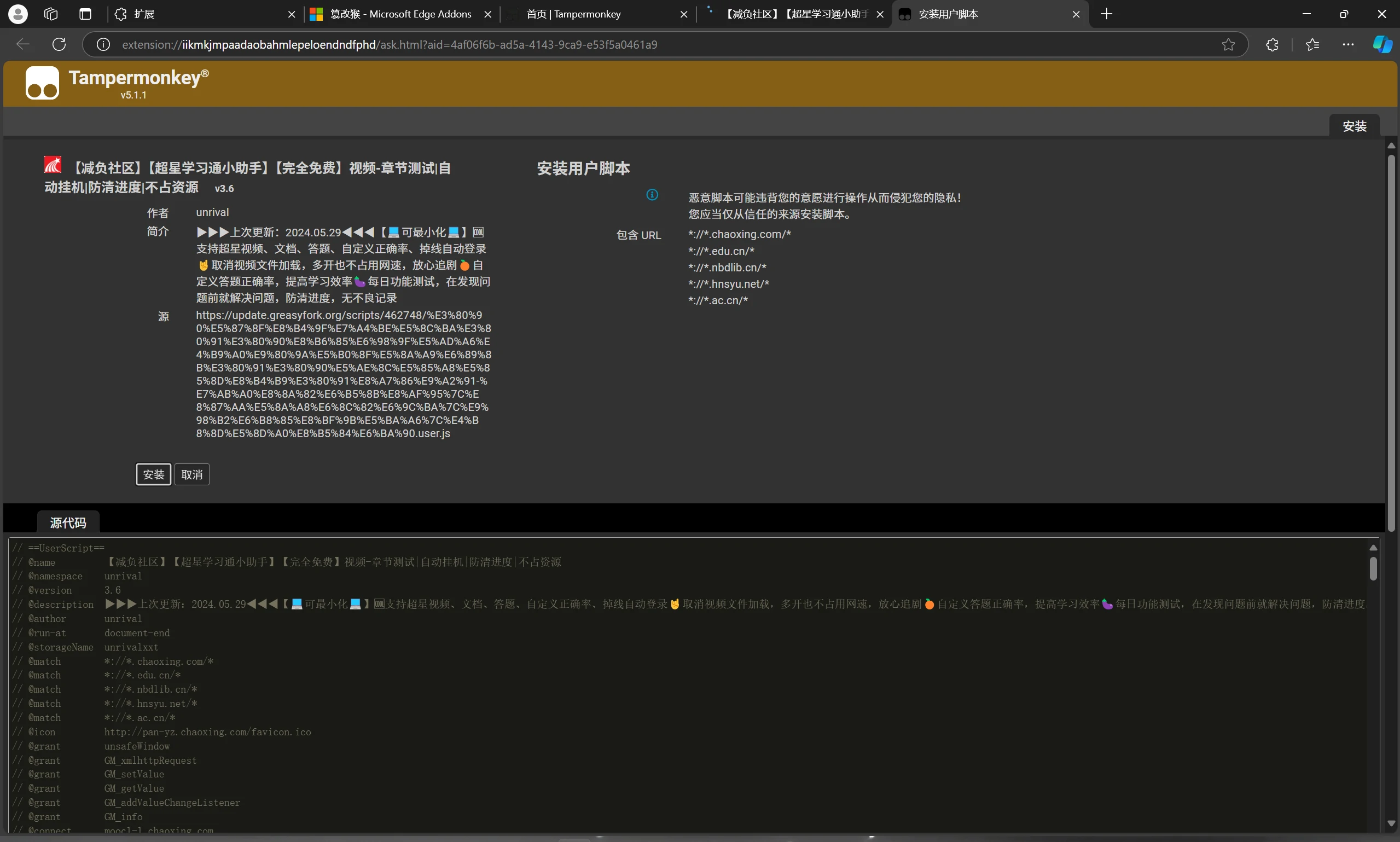Screen dimensions: 1400x842
Task: Select the 源代码 tab
Action: tap(68, 522)
